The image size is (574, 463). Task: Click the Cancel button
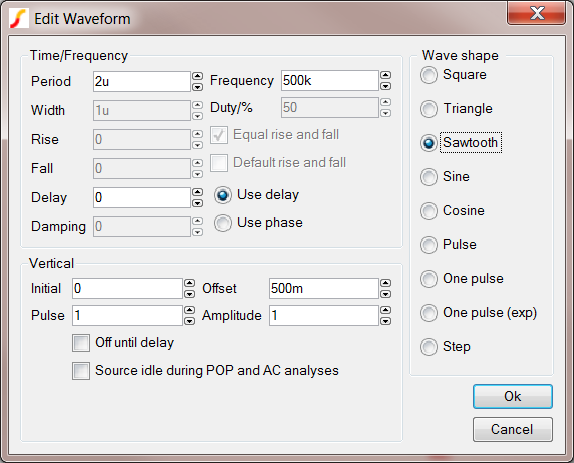512,429
